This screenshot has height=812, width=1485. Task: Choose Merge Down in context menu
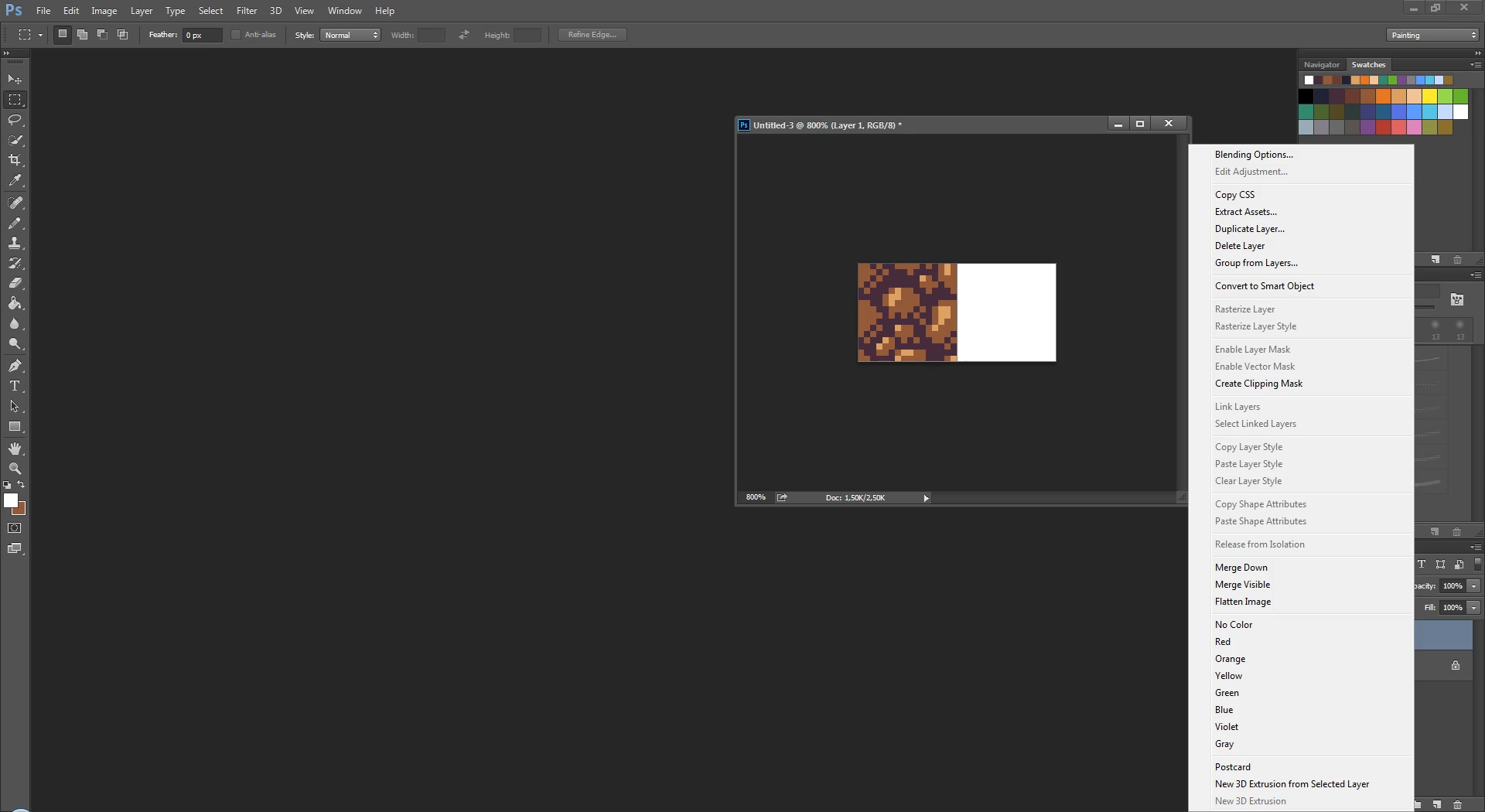click(1241, 568)
